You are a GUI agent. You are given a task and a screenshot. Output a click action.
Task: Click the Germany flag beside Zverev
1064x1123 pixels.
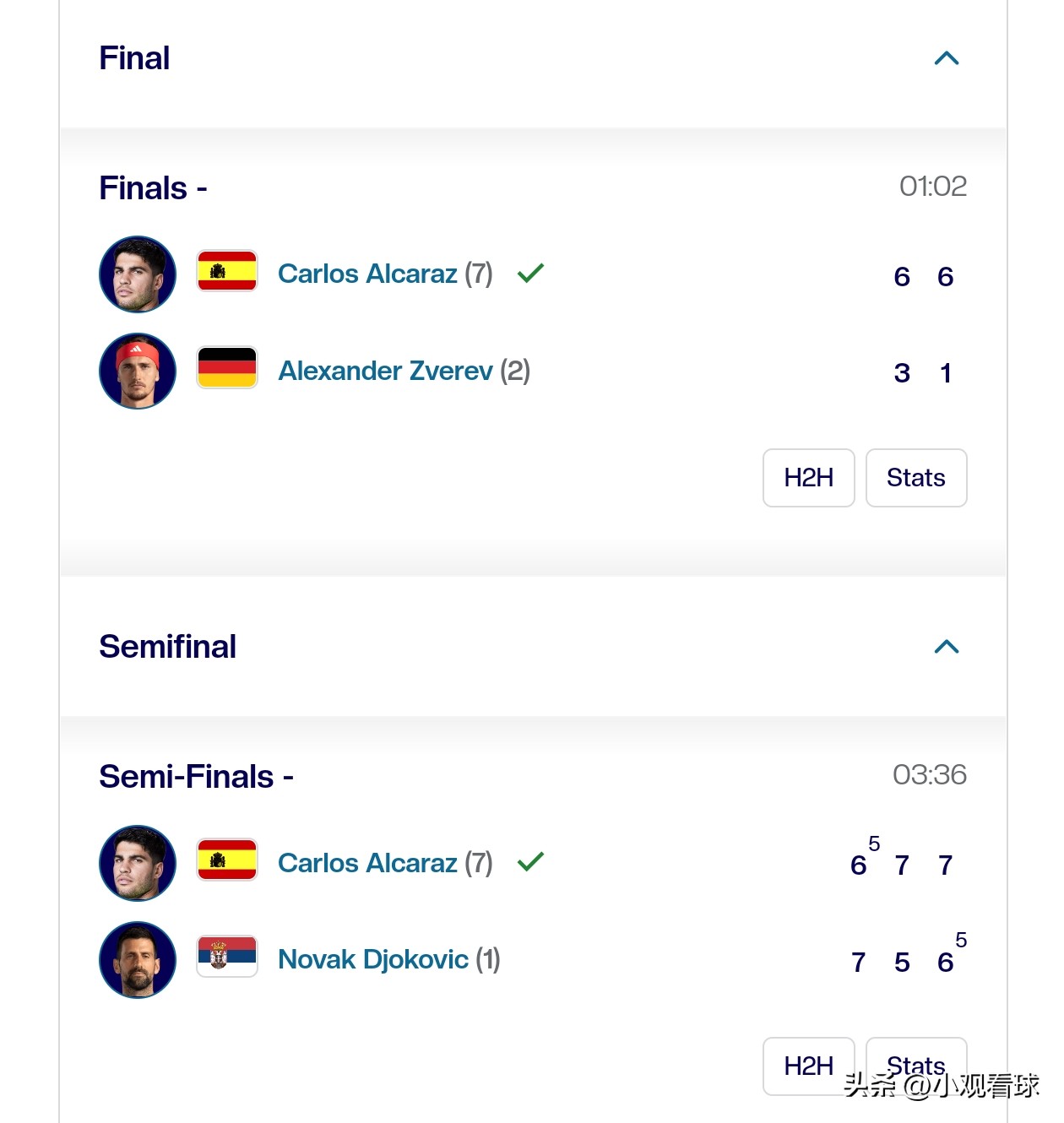coord(227,368)
